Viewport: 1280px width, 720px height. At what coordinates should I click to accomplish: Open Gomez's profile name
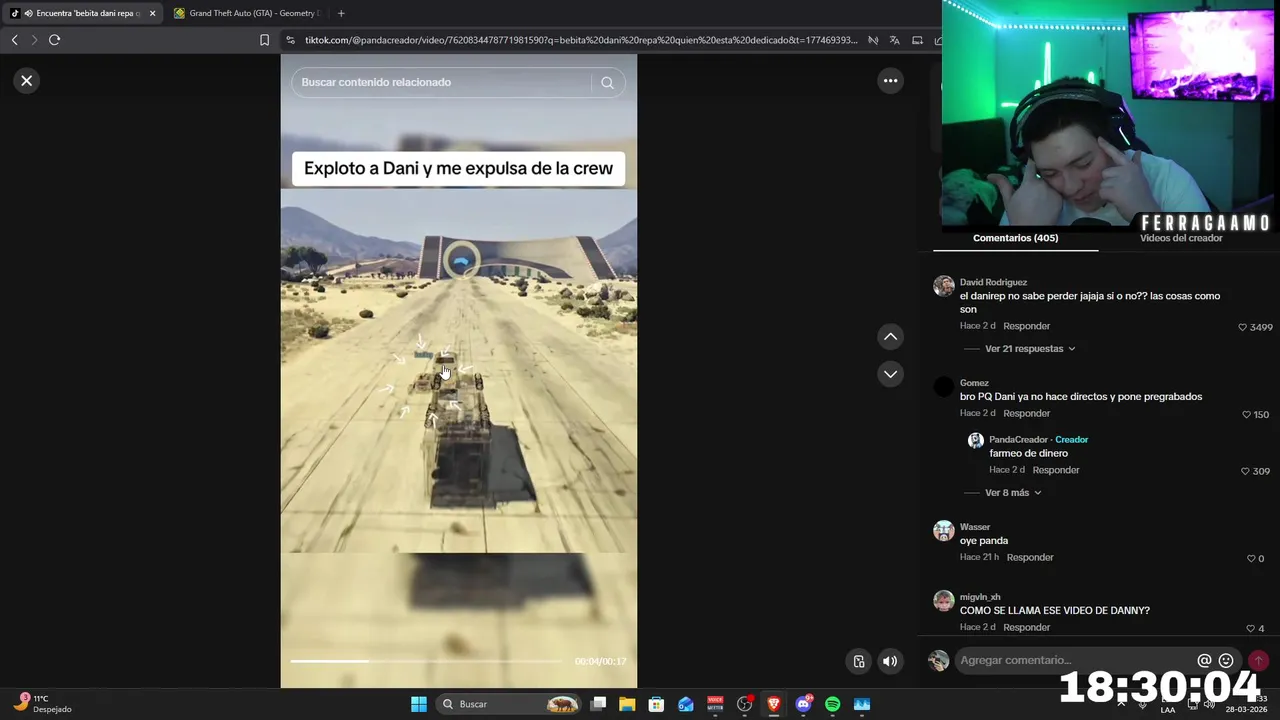coord(974,383)
